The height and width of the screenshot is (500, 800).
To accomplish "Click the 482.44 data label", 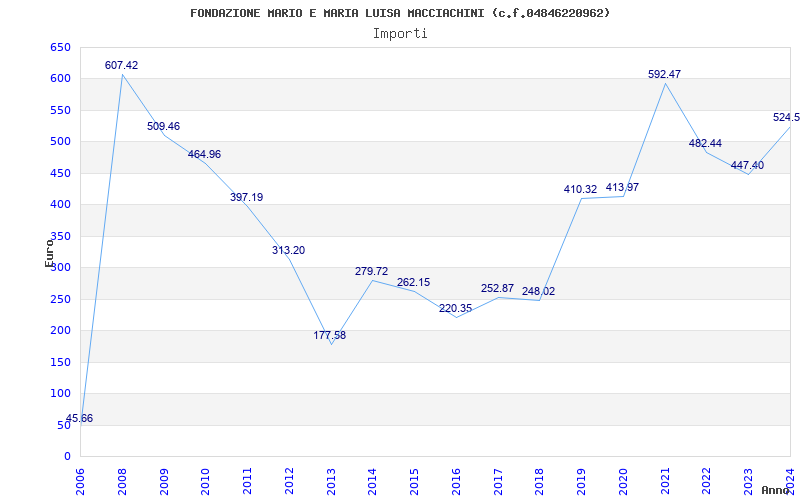I will [705, 144].
